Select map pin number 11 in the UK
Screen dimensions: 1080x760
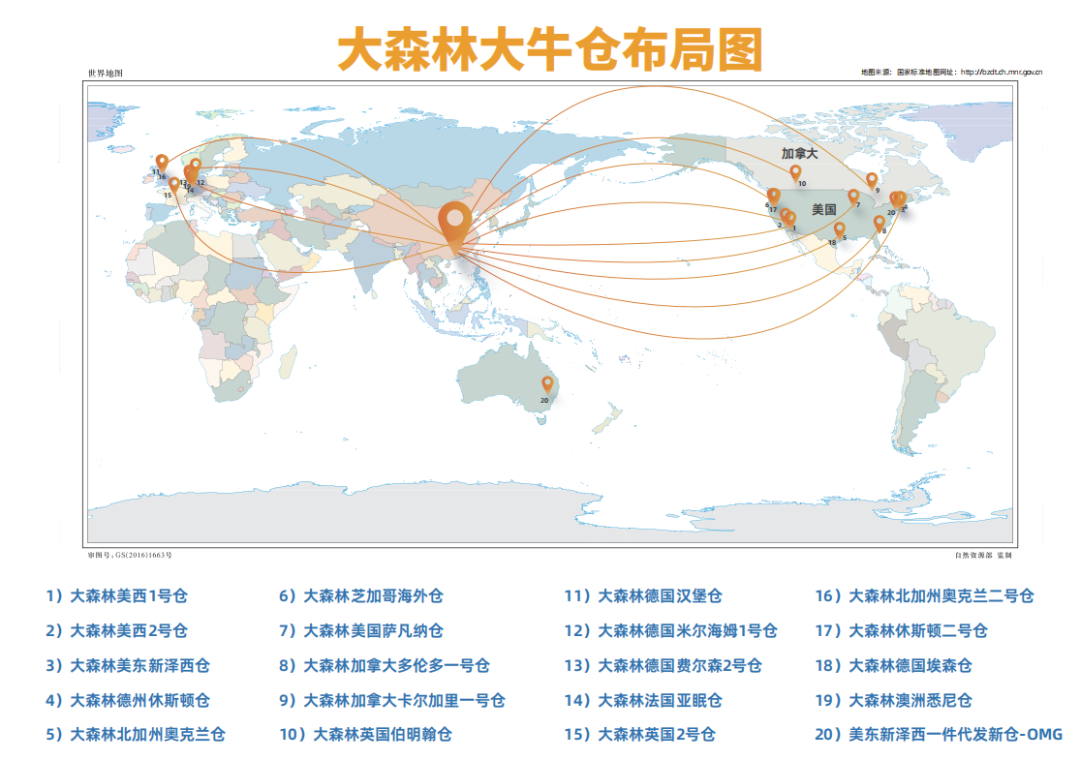(161, 161)
